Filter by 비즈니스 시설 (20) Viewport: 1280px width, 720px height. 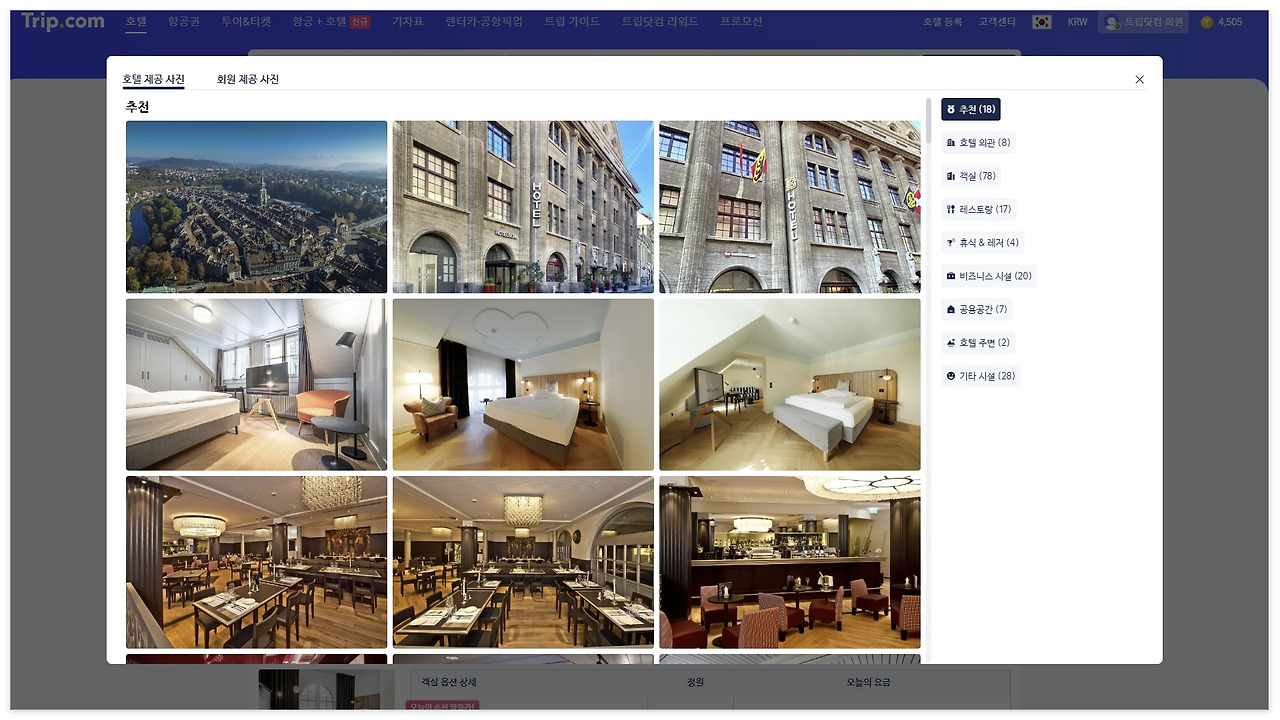coord(989,276)
